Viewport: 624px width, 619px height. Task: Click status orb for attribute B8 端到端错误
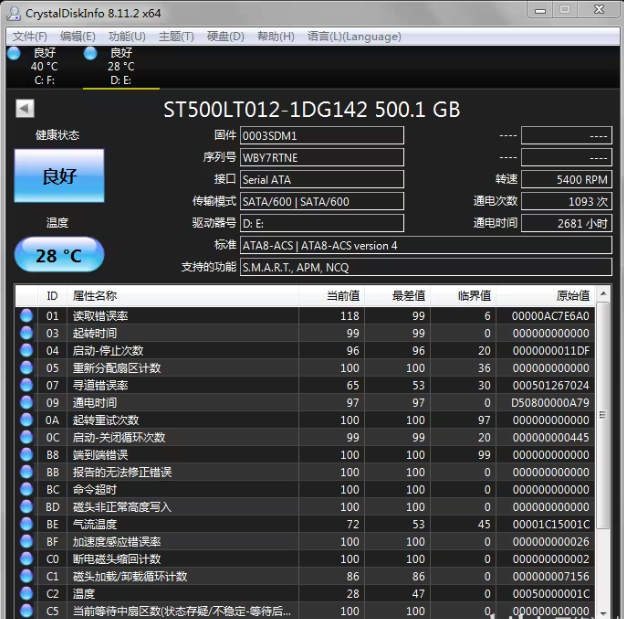(26, 455)
